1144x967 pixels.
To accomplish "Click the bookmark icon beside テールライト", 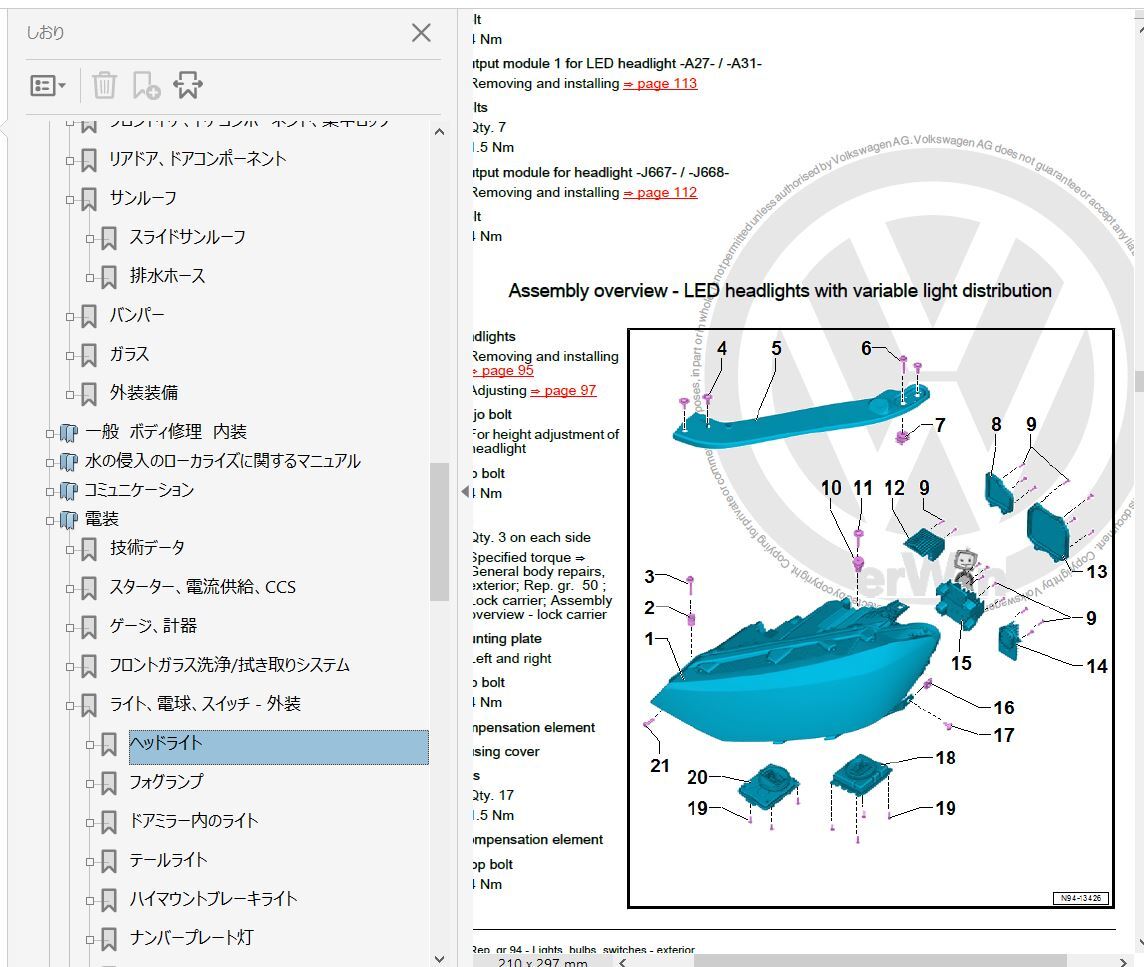I will coord(108,861).
